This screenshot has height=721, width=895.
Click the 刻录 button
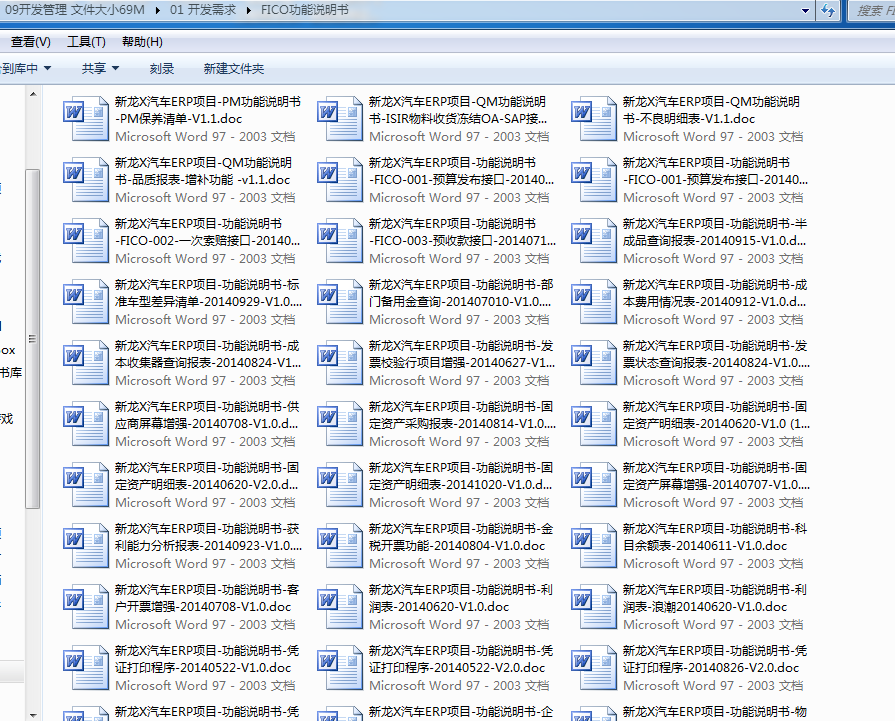[x=162, y=69]
